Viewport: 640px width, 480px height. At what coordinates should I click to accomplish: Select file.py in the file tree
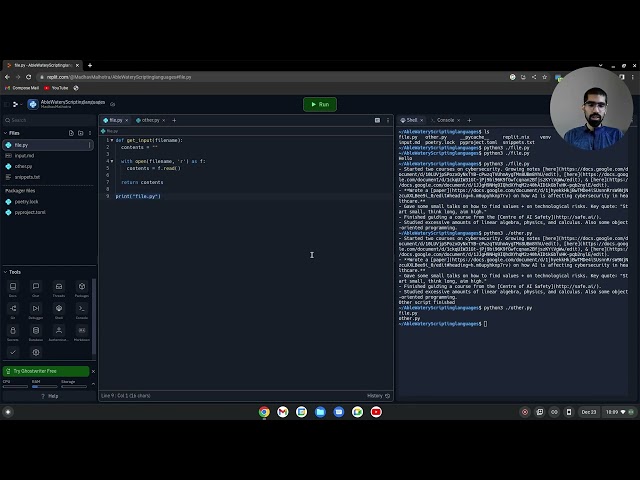click(48, 145)
